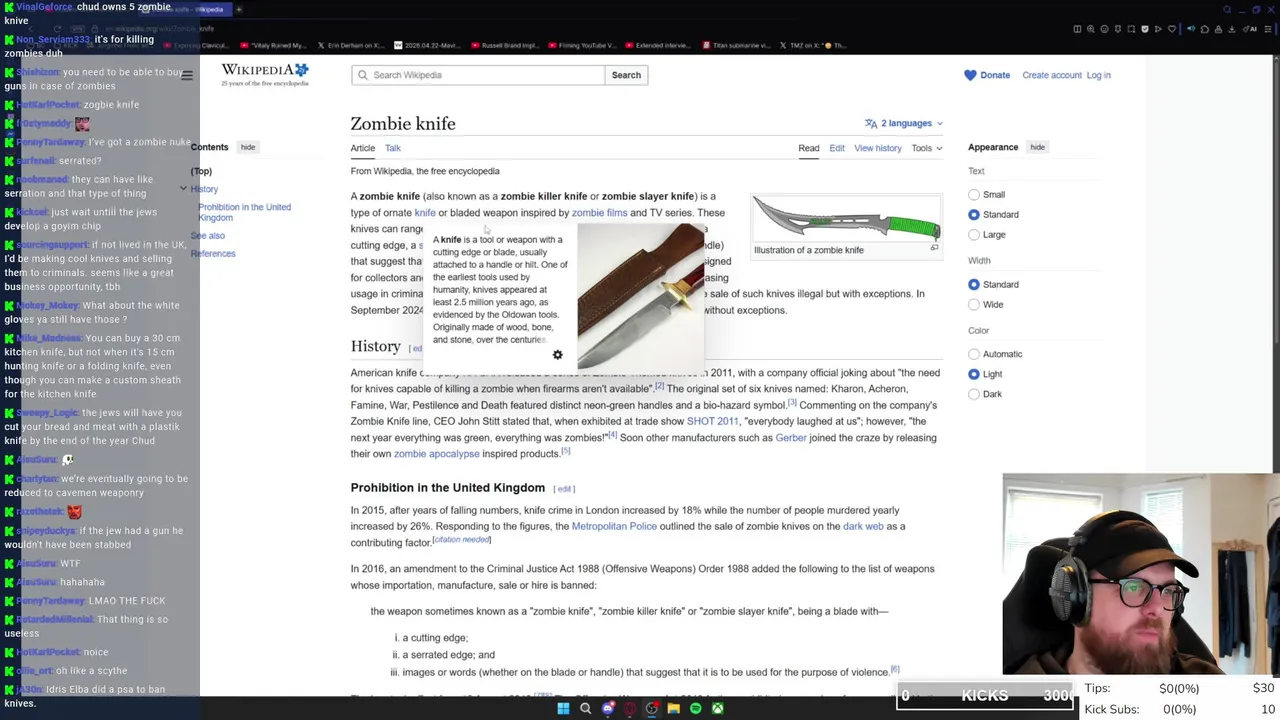
Task: Jump to Prohibition in the United Kingdom in contents
Action: (x=245, y=212)
